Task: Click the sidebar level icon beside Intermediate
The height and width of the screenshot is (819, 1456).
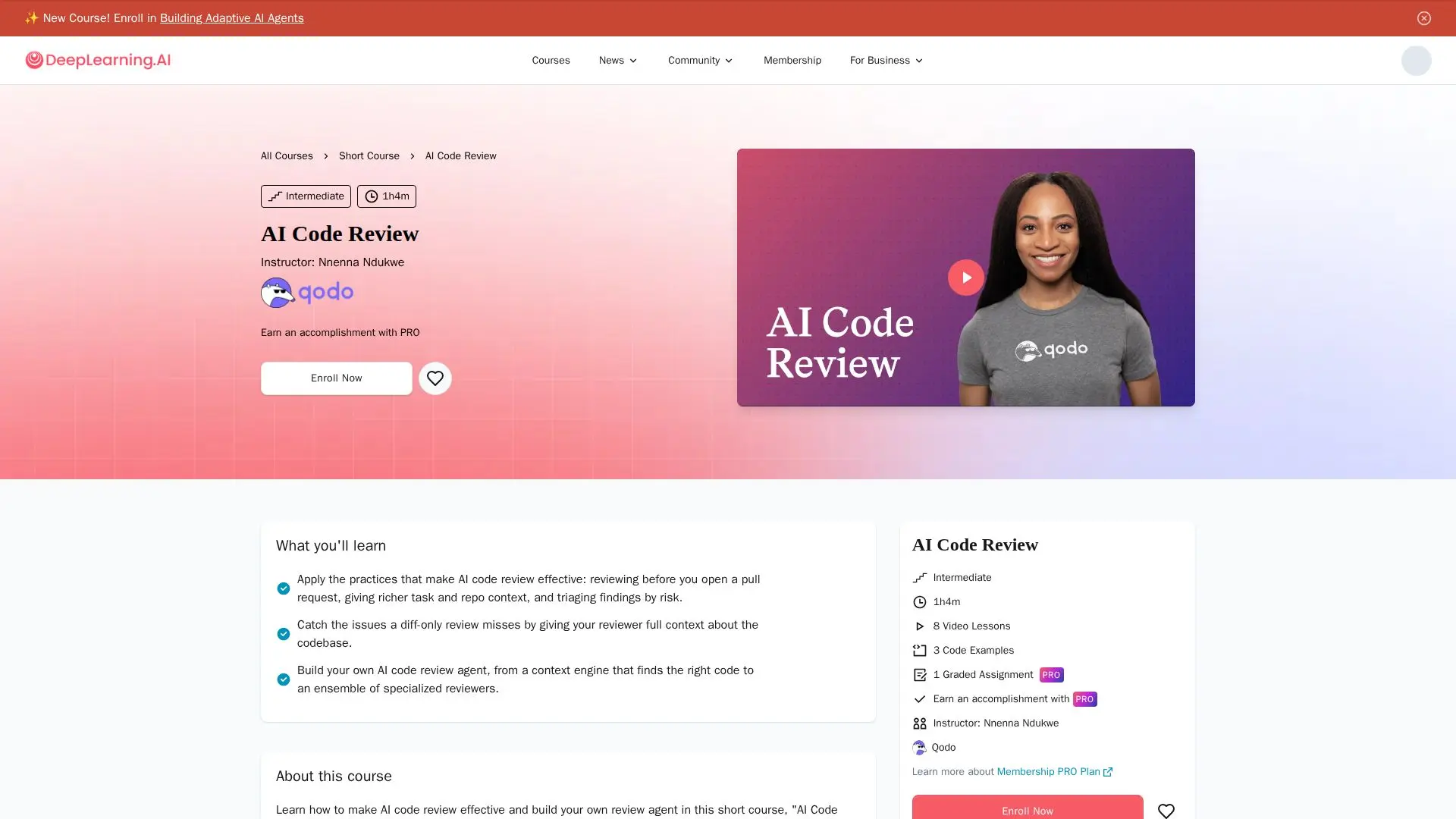Action: click(x=919, y=578)
